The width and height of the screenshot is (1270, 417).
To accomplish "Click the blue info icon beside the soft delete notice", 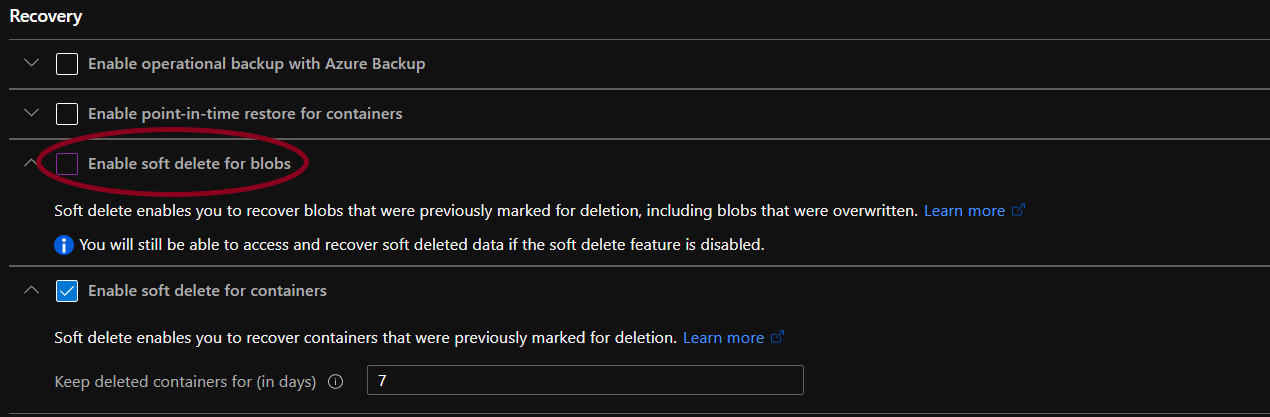I will point(64,245).
